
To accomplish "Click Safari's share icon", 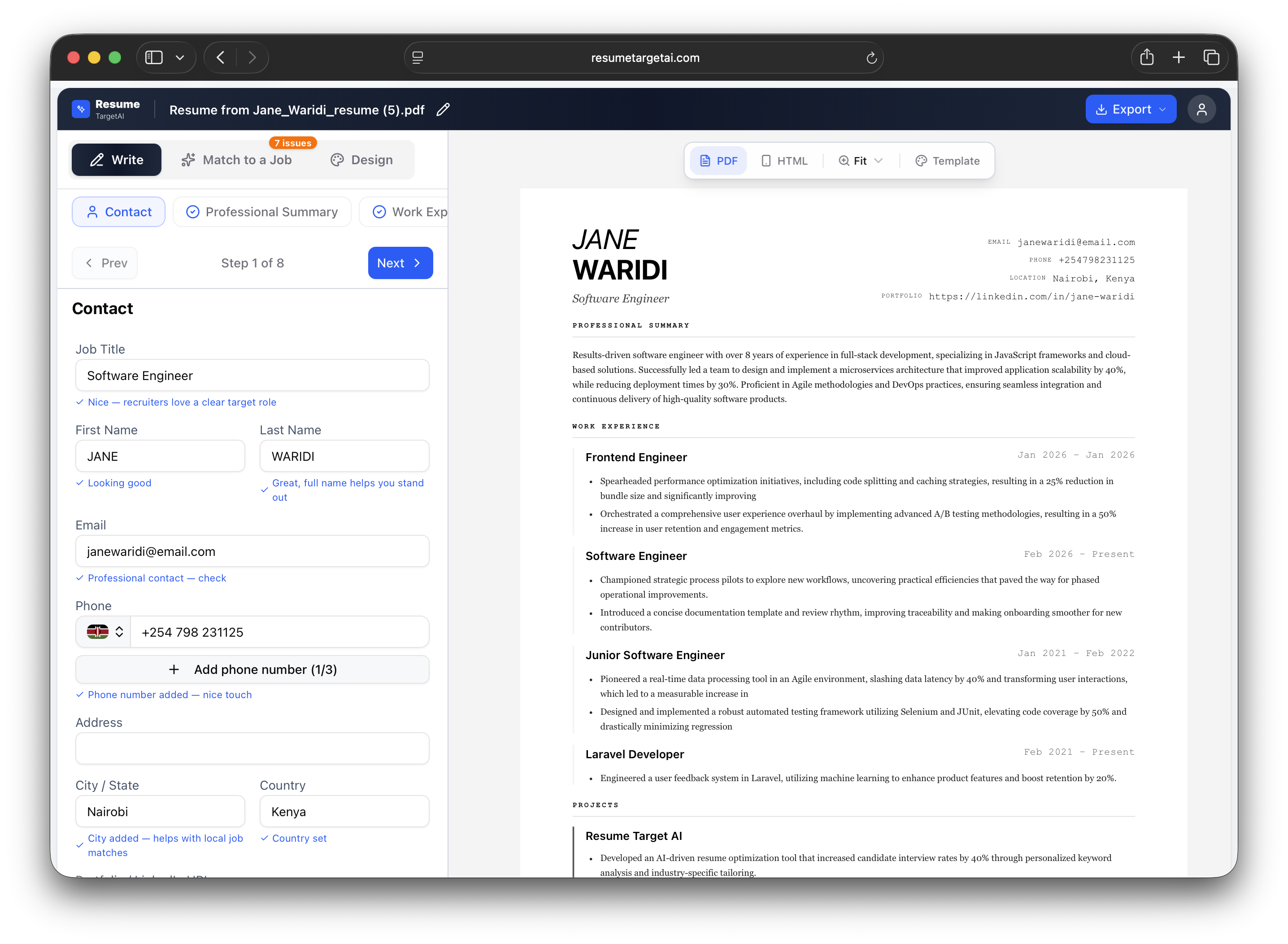I will pos(1146,58).
